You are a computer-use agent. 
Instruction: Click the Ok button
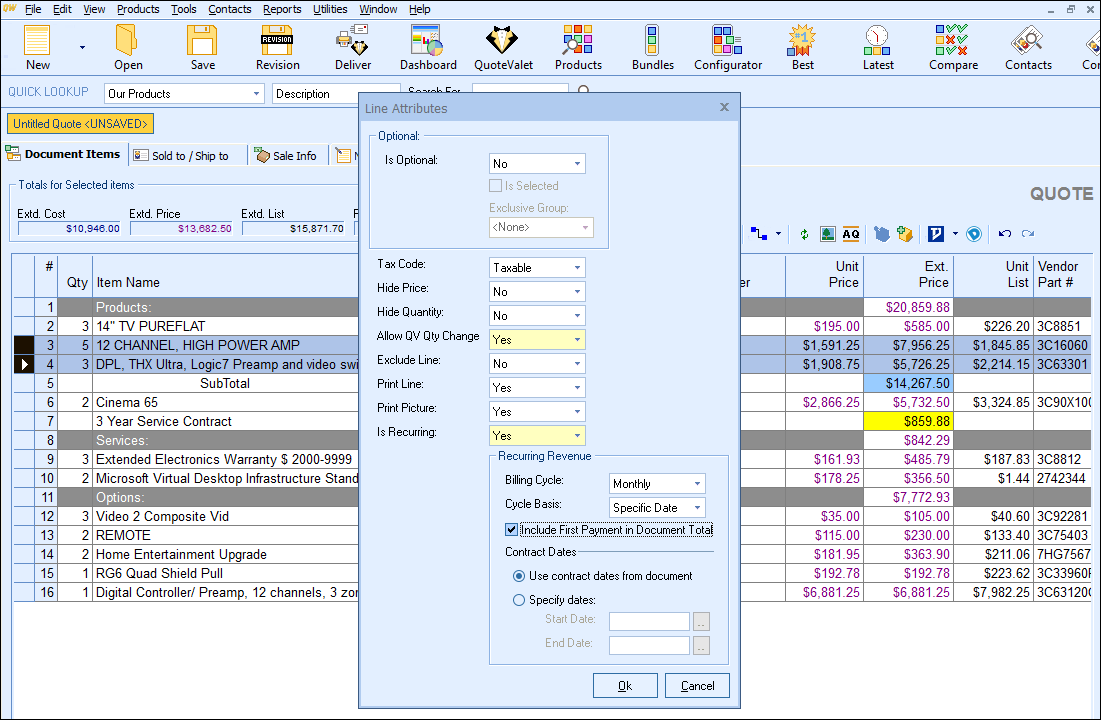(x=625, y=686)
